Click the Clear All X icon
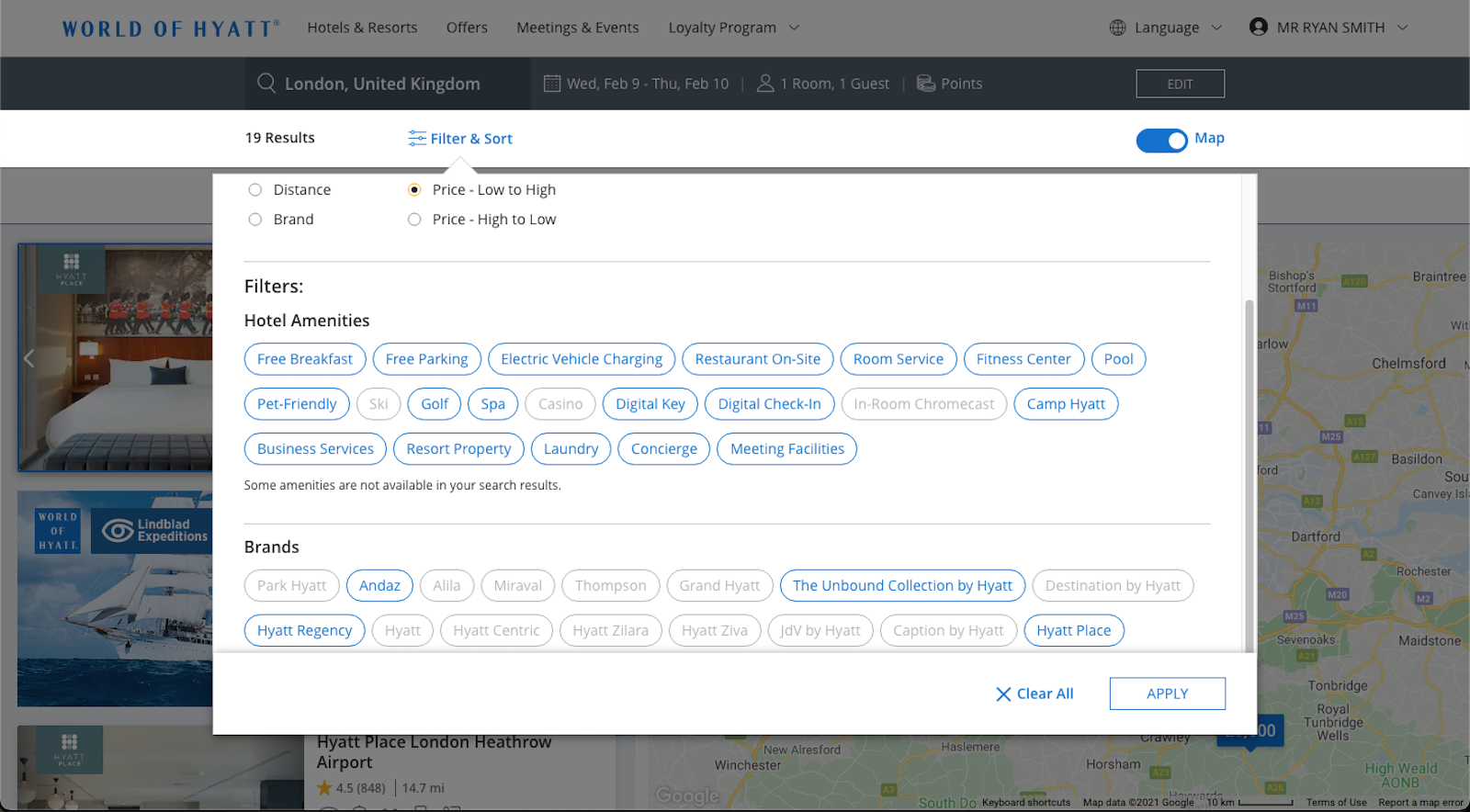This screenshot has width=1470, height=812. [x=1003, y=694]
